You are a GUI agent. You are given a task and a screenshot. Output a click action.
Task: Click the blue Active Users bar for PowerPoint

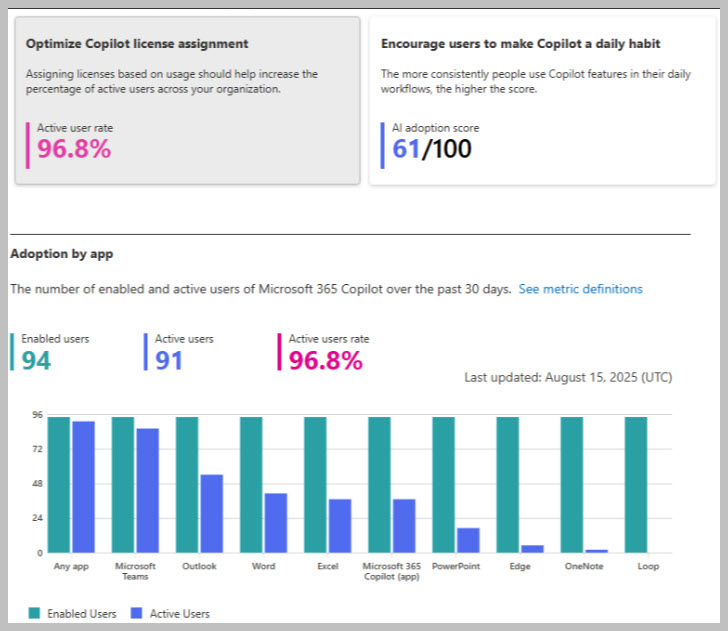click(x=468, y=540)
